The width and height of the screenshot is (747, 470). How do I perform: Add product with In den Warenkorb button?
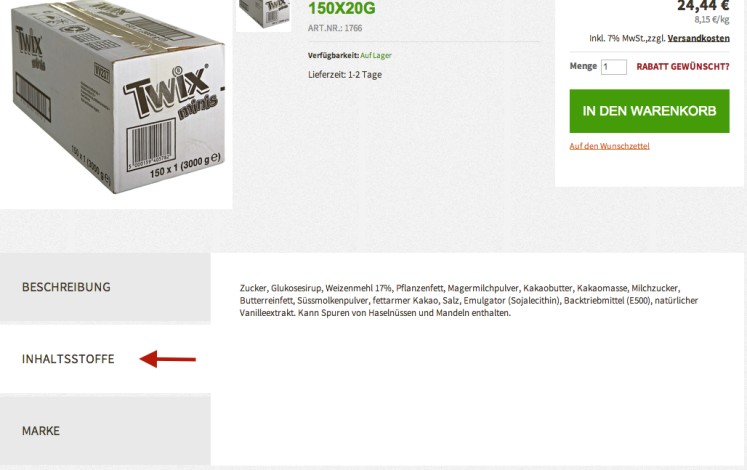[x=649, y=111]
